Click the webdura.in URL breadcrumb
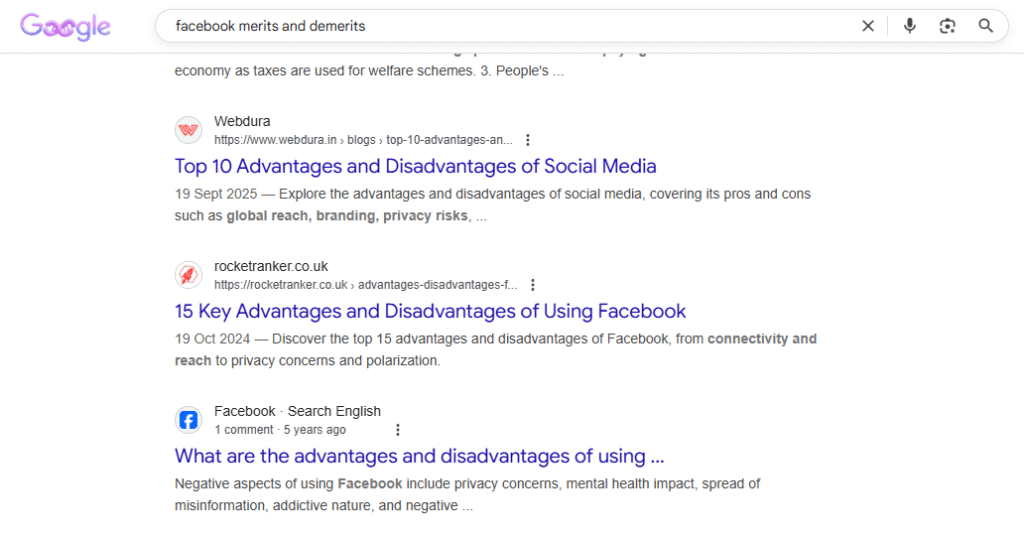Image resolution: width=1024 pixels, height=541 pixels. [x=363, y=140]
